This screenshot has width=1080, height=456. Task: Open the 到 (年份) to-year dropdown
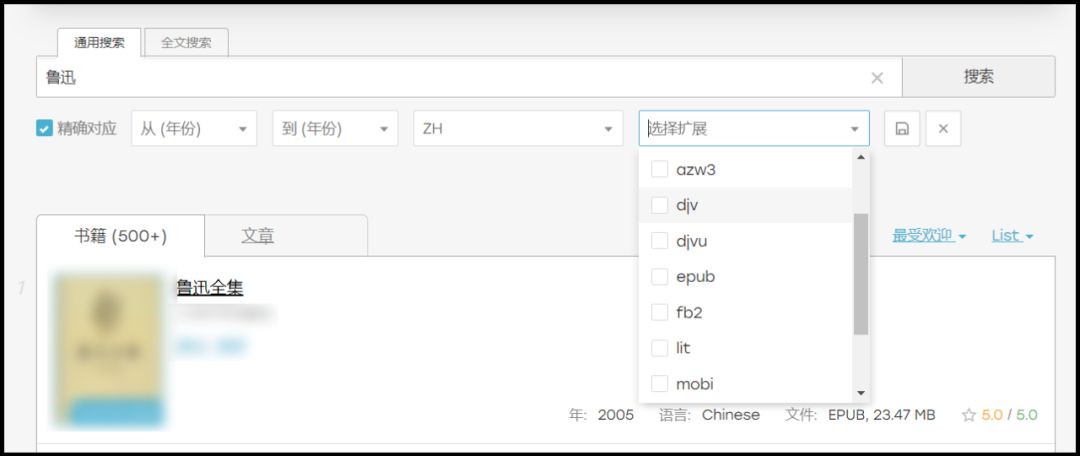coord(335,129)
